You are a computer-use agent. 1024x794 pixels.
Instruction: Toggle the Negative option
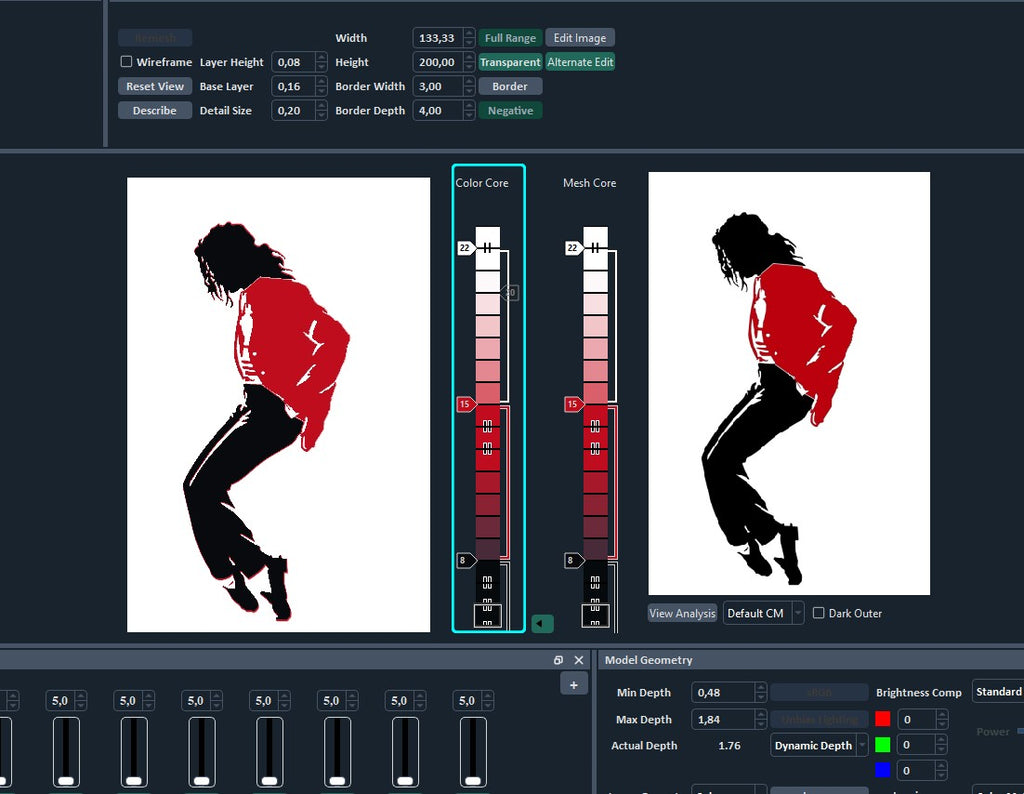(x=510, y=110)
